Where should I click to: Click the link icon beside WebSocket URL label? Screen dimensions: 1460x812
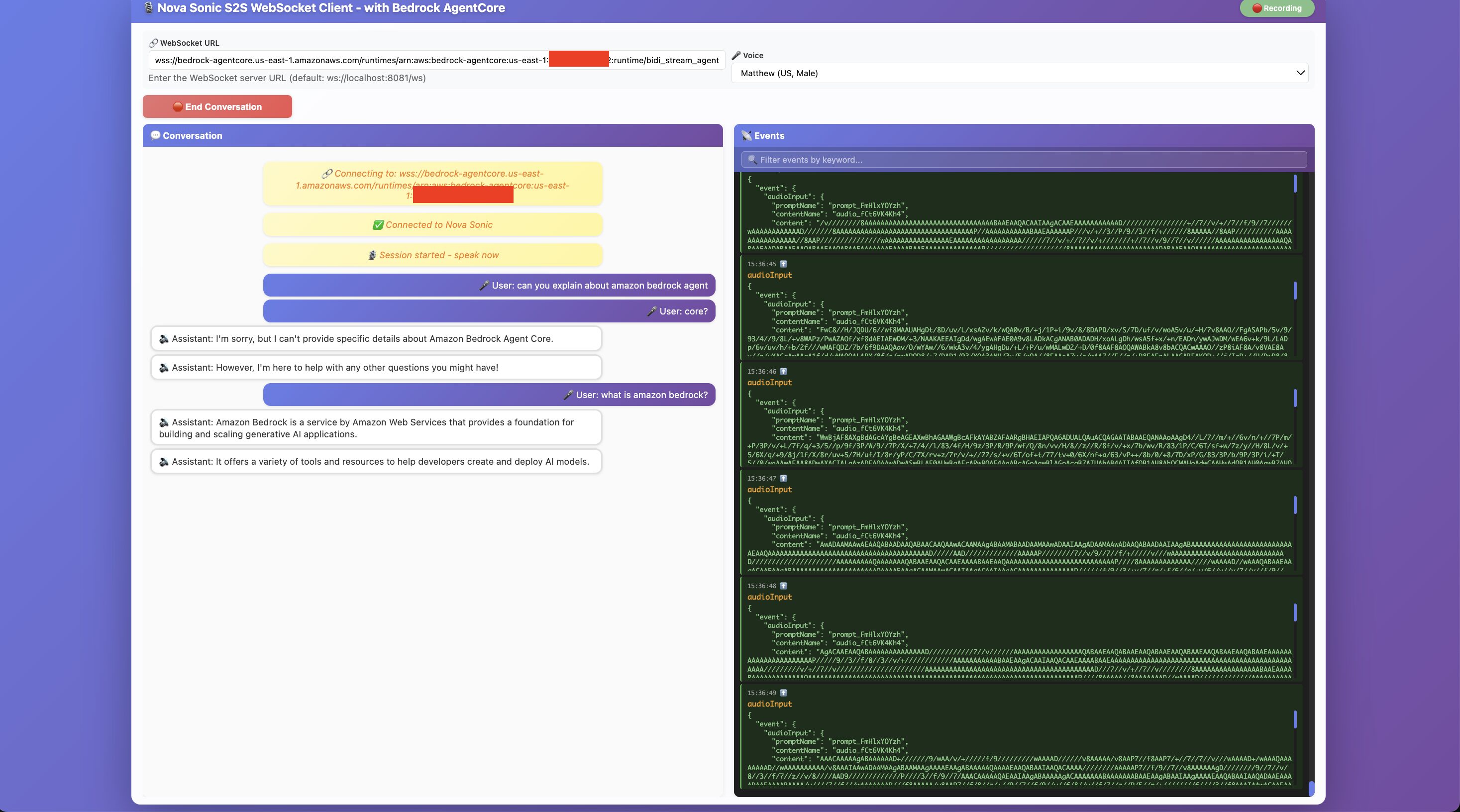pyautogui.click(x=153, y=43)
